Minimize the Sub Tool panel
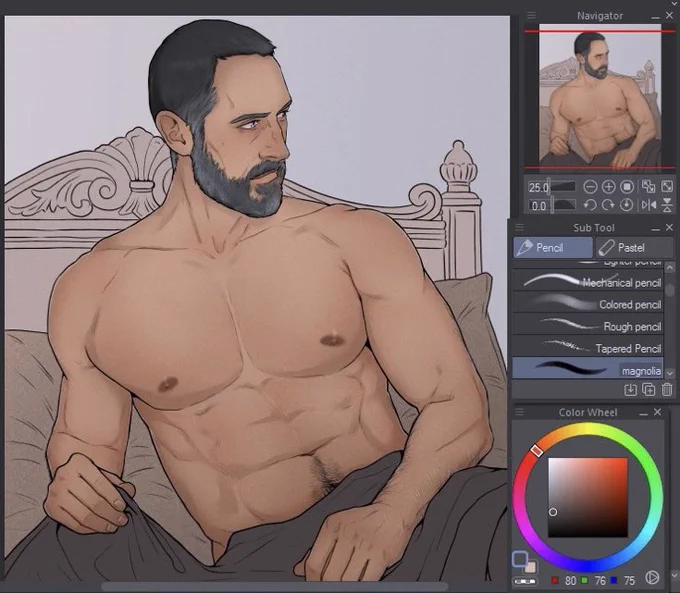 [656, 228]
